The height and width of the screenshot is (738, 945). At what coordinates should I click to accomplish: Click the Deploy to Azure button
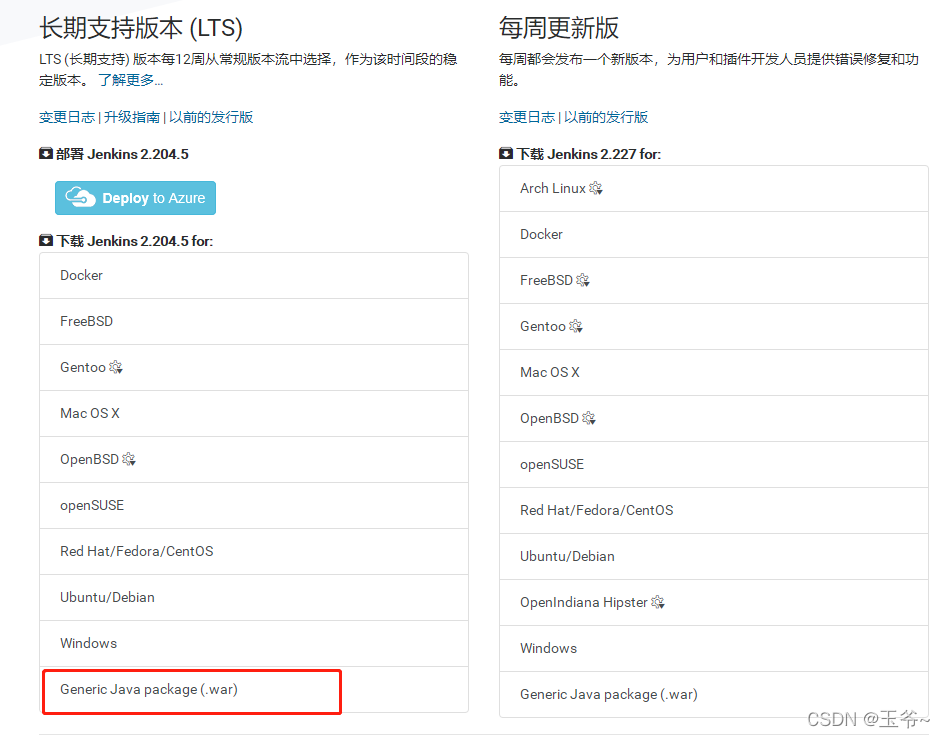pos(135,198)
